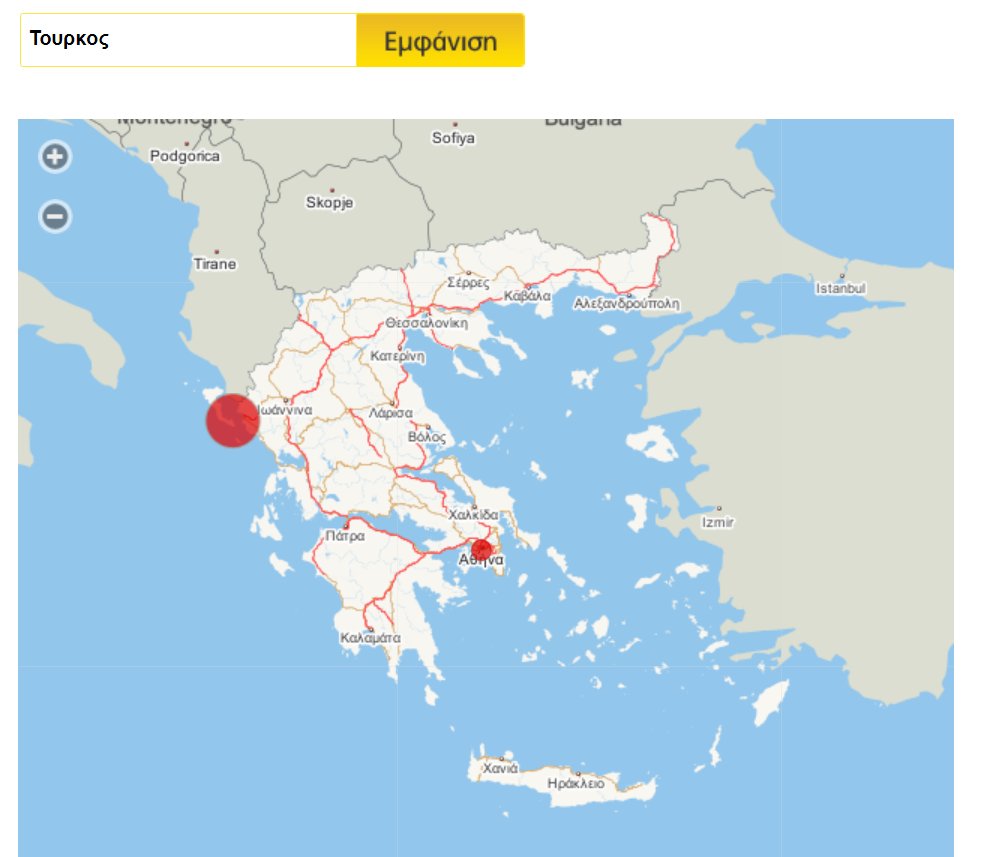Select the small red circle over Αθήνα
The height and width of the screenshot is (857, 984).
pos(481,550)
